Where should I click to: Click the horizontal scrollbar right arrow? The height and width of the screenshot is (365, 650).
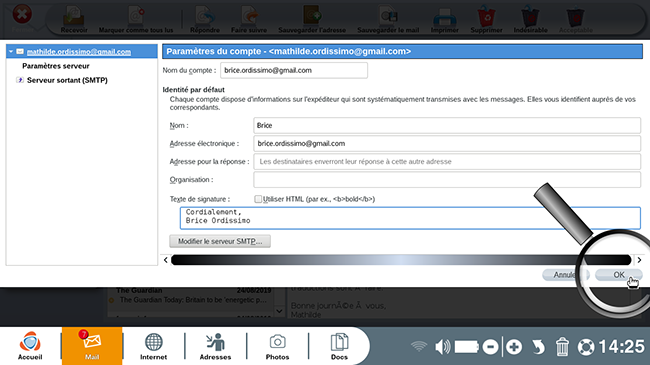click(639, 260)
